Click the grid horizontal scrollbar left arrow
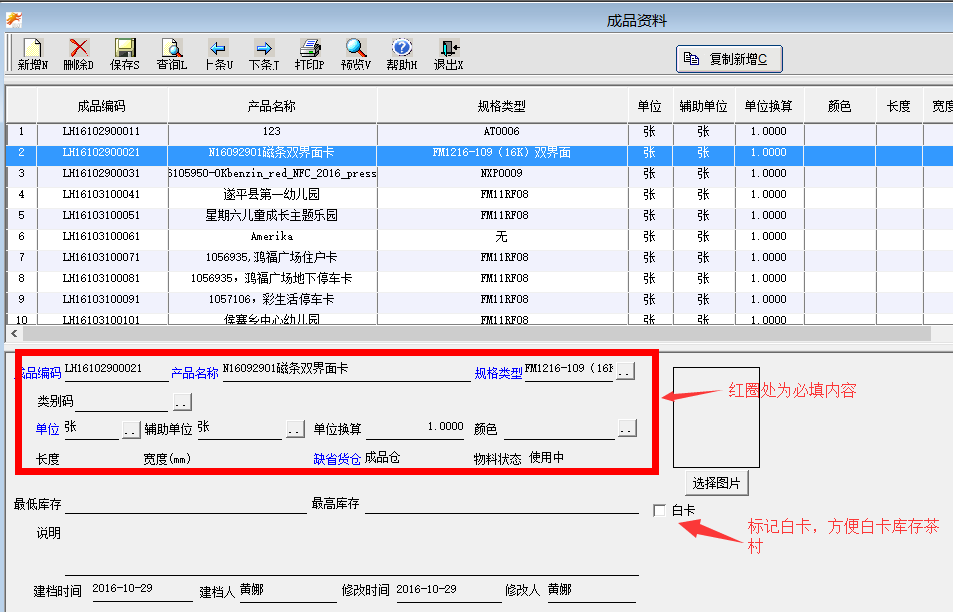Screen dimensions: 953x612 [14, 333]
